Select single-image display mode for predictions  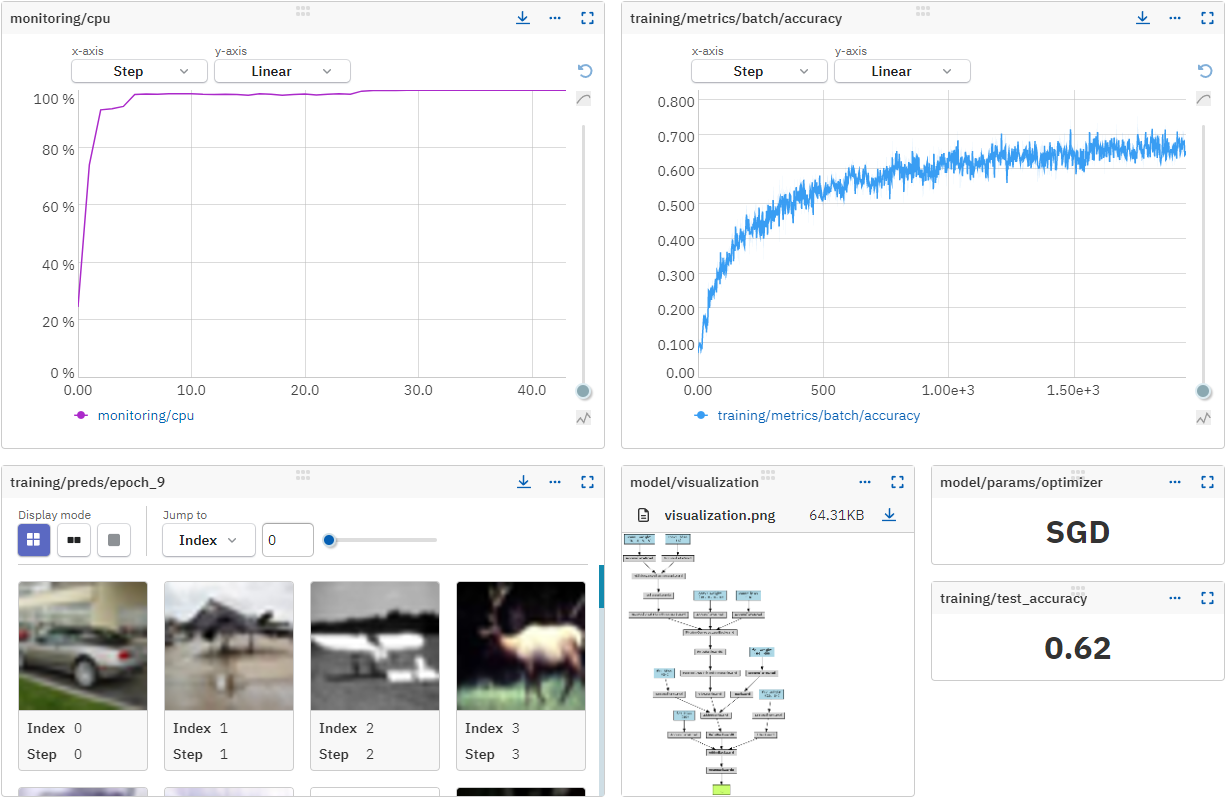(113, 540)
